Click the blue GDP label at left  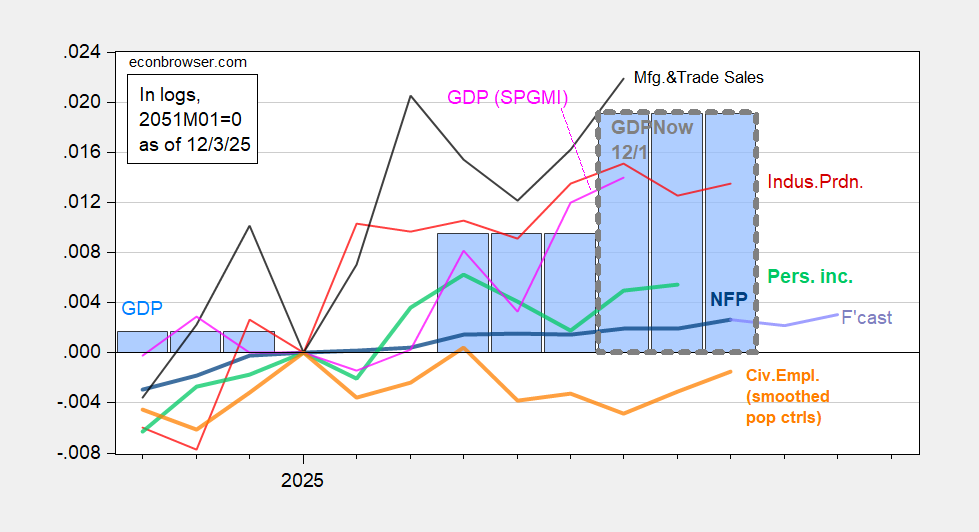tap(142, 308)
